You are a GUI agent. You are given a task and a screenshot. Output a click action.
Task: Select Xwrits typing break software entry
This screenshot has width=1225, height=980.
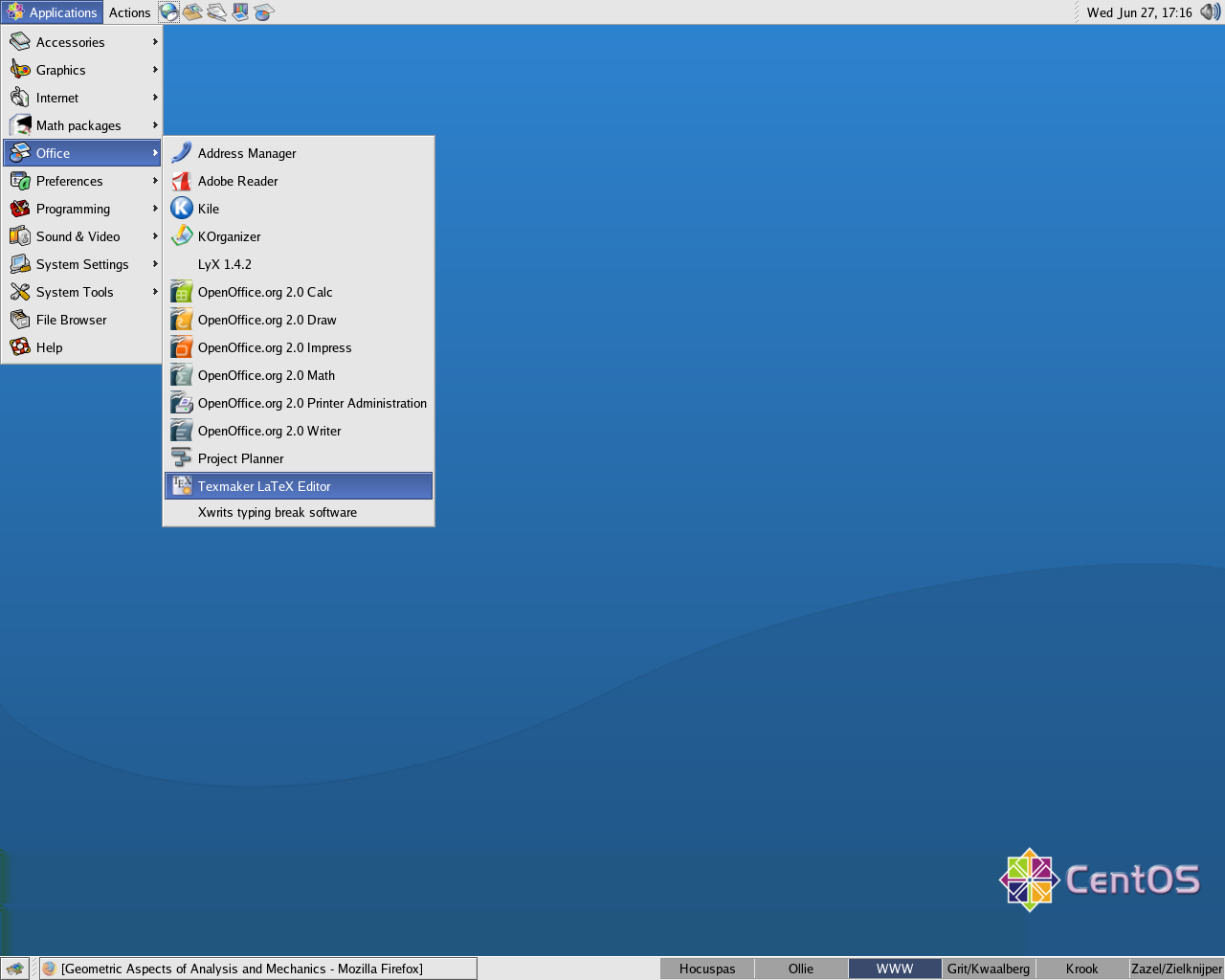(x=299, y=512)
